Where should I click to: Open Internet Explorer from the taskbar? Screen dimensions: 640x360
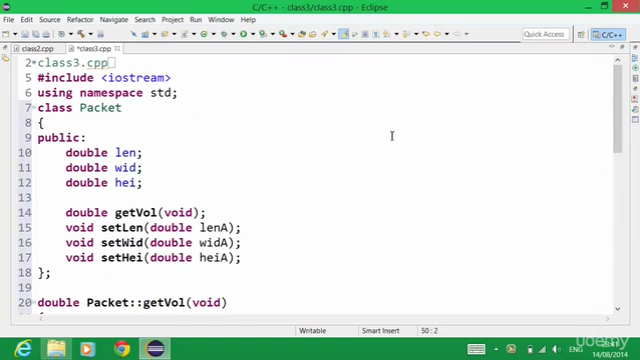(x=23, y=349)
